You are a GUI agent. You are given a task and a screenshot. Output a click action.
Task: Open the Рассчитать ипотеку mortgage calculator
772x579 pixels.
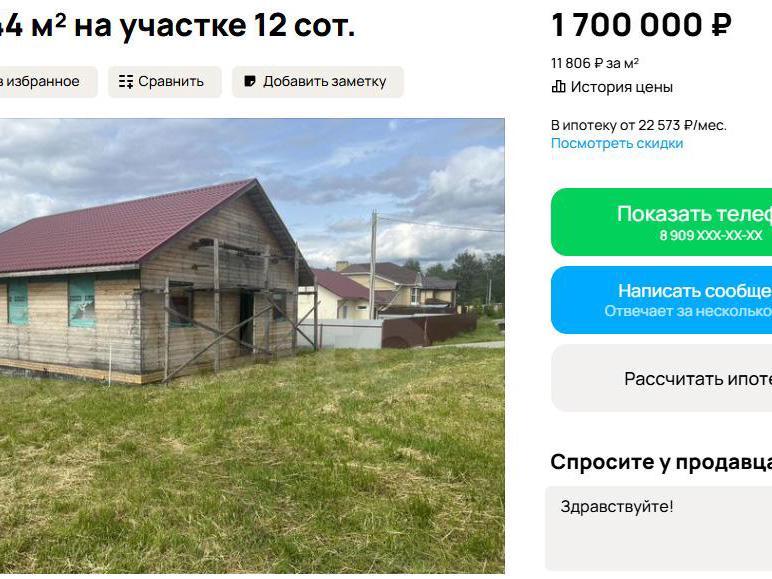661,378
